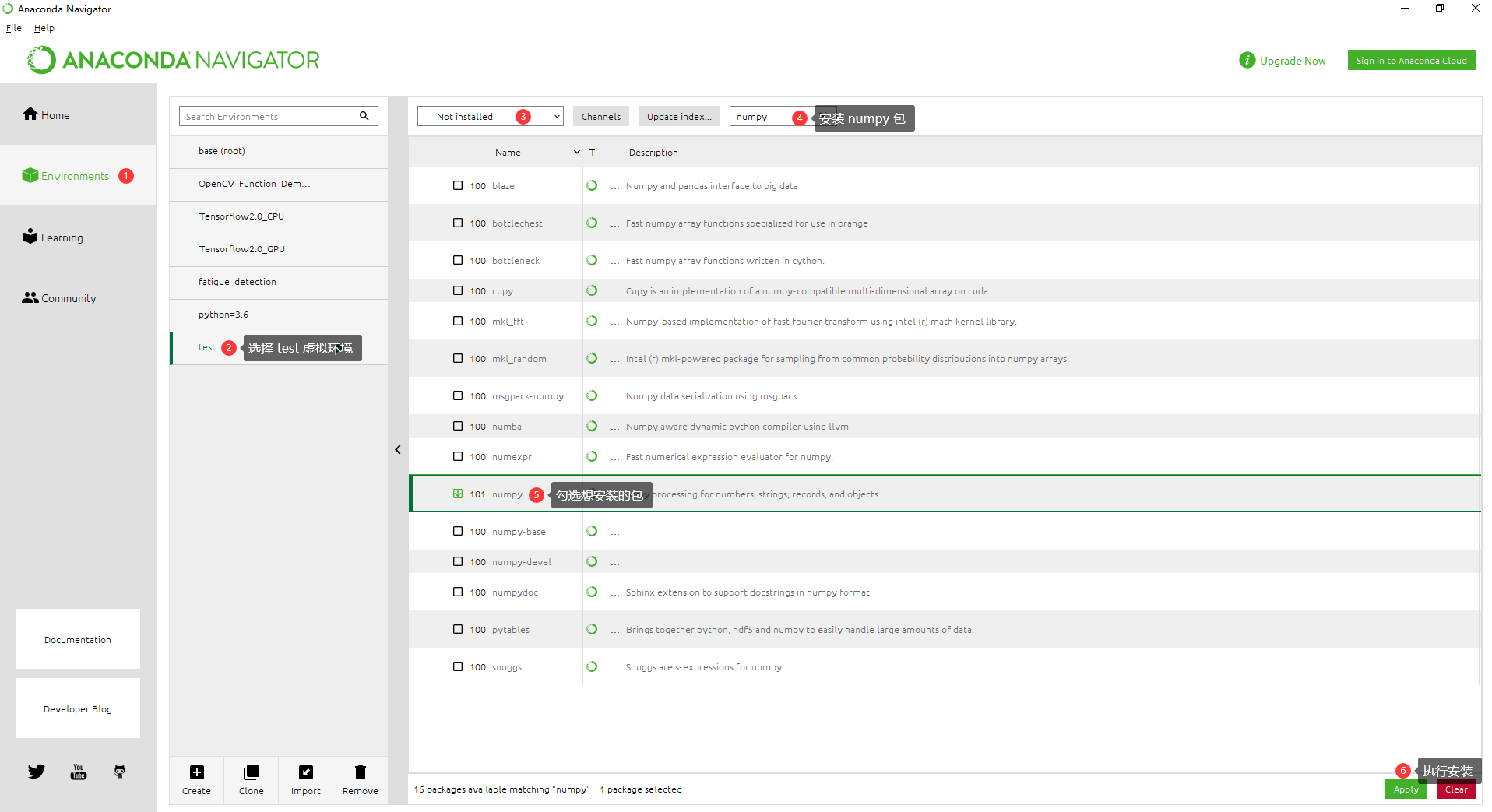Open the Community section icon
1492x812 pixels.
point(30,297)
